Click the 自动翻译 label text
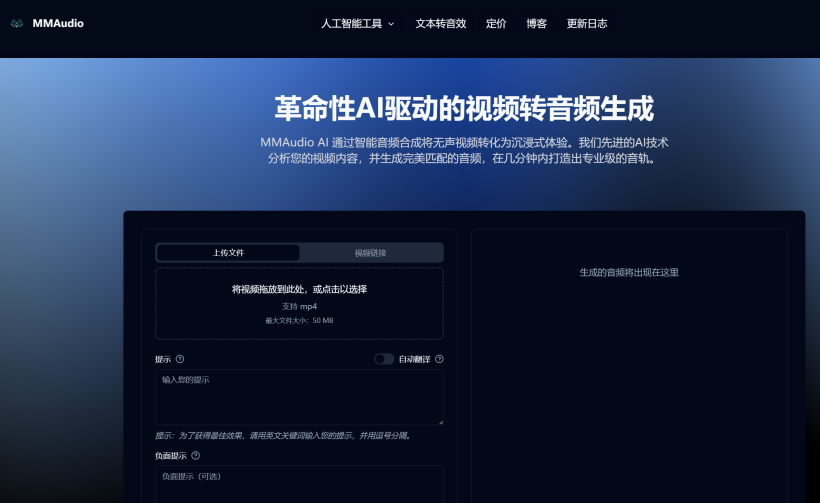 point(414,359)
